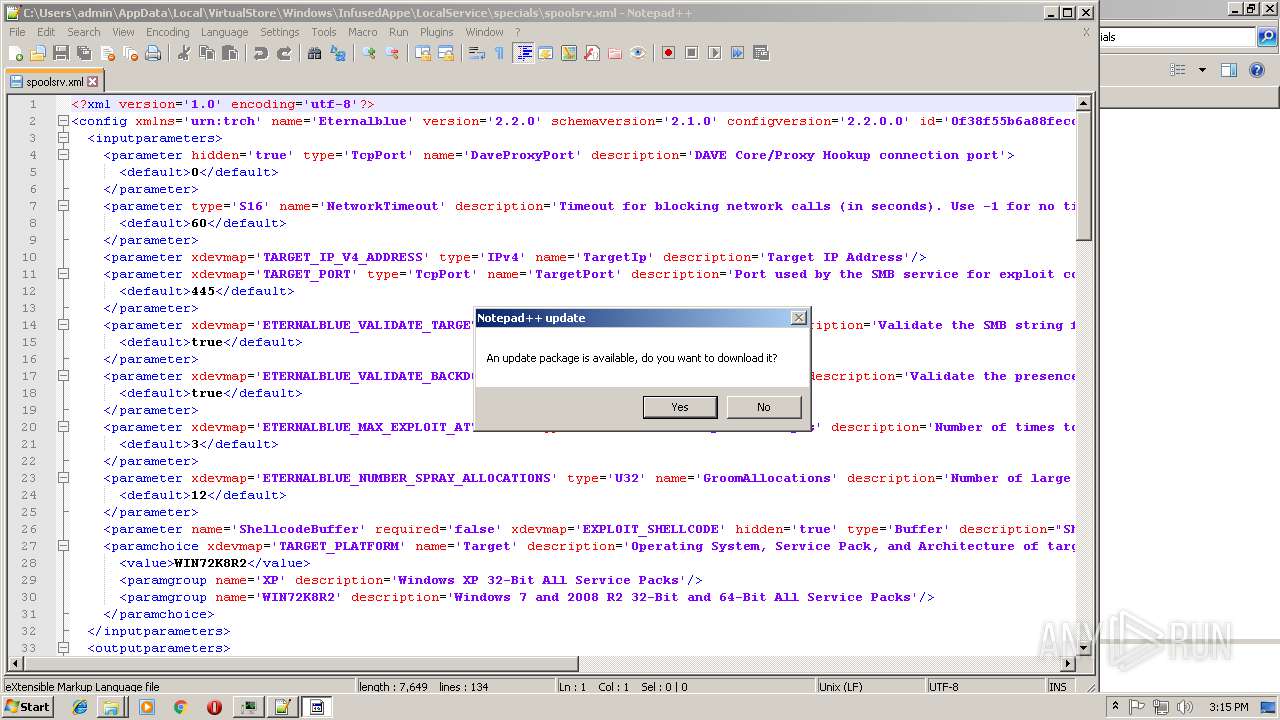Start macro recording with red button
Image resolution: width=1280 pixels, height=720 pixels.
click(669, 53)
